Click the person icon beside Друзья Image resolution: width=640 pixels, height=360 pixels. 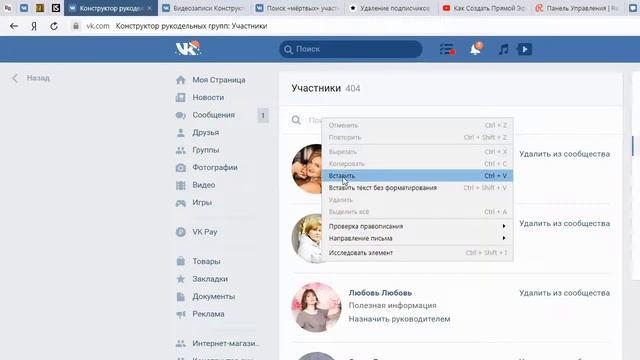[181, 133]
